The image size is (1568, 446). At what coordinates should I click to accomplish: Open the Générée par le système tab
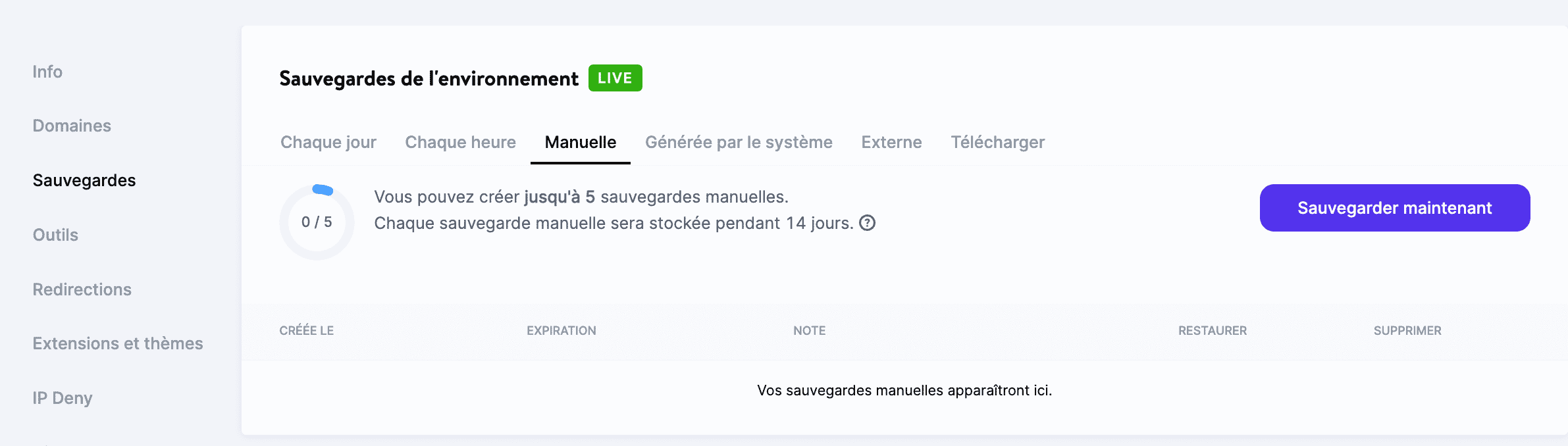click(739, 142)
